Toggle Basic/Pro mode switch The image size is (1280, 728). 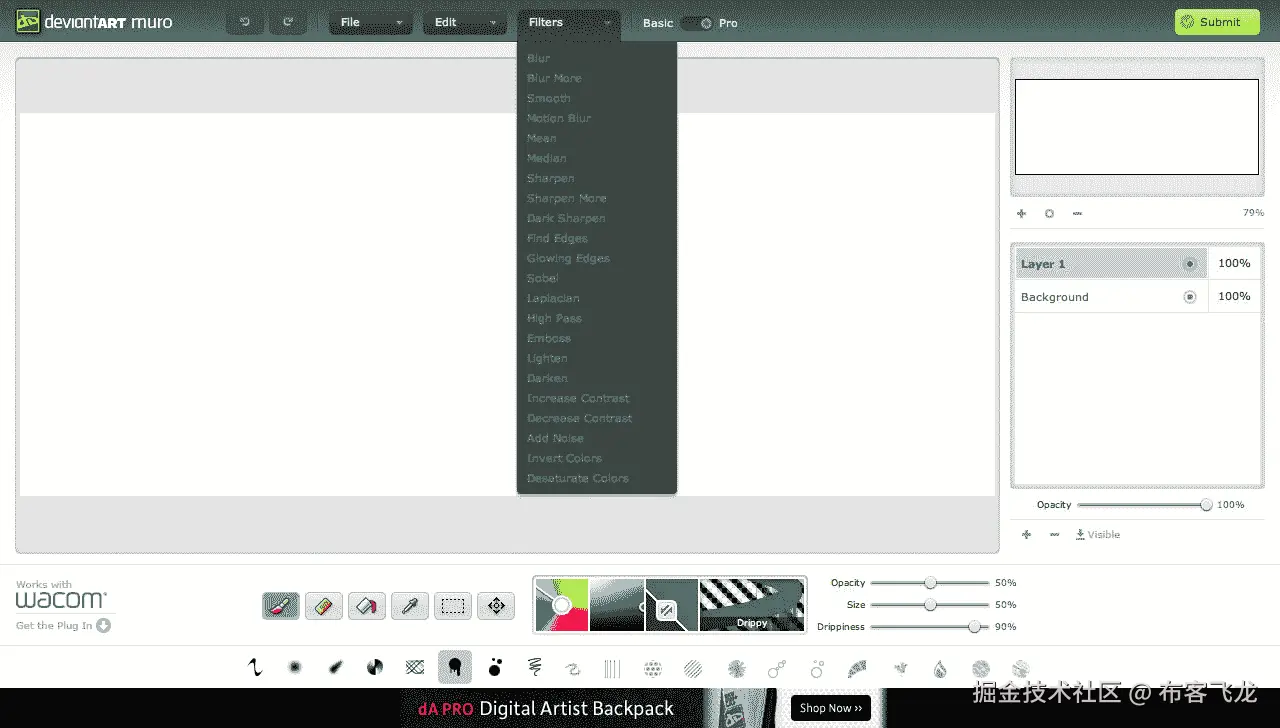(x=697, y=23)
